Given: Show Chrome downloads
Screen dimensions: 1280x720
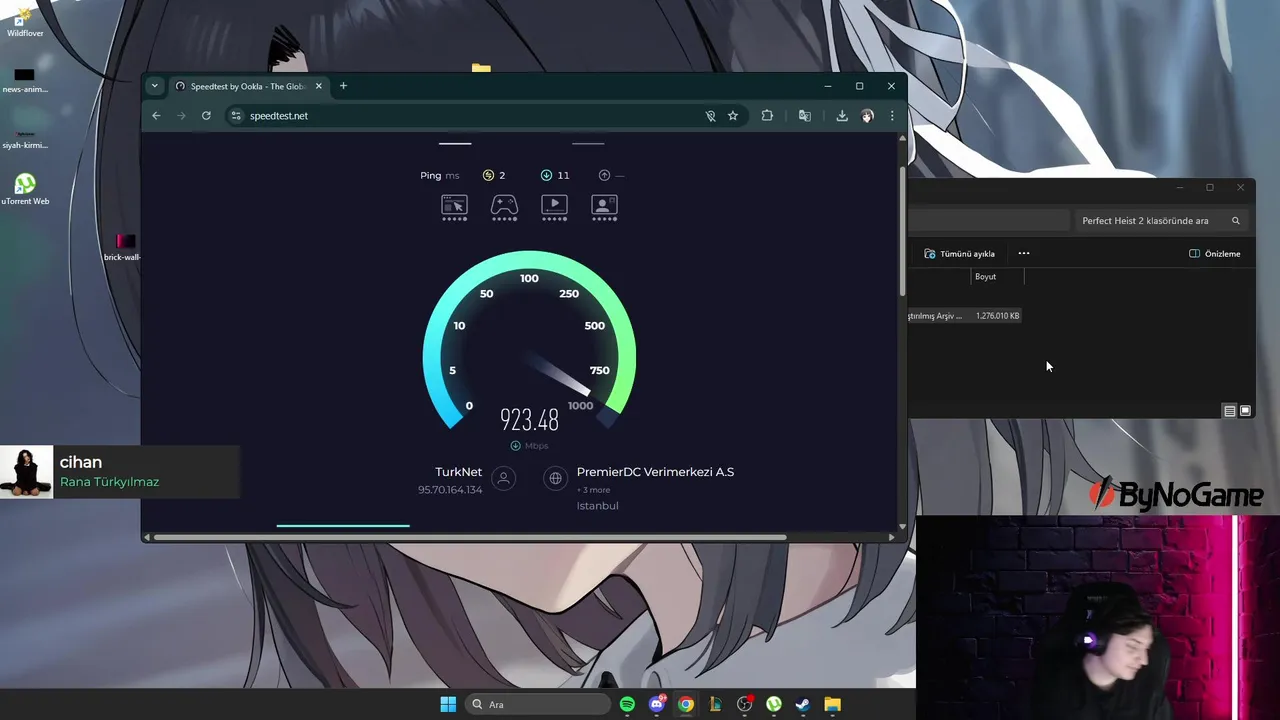Looking at the screenshot, I should [x=842, y=116].
